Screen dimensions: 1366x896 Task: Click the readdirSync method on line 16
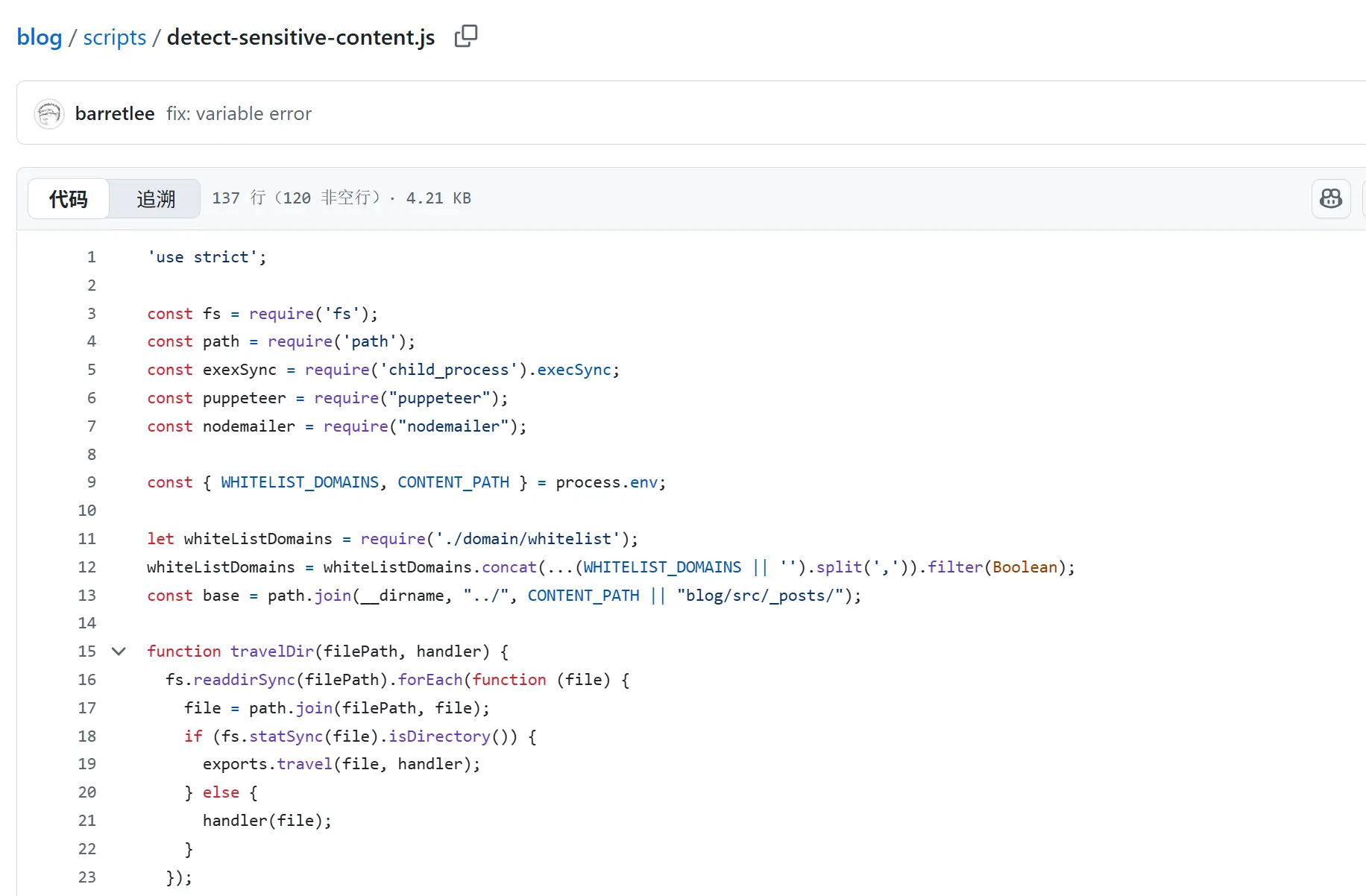click(x=244, y=680)
